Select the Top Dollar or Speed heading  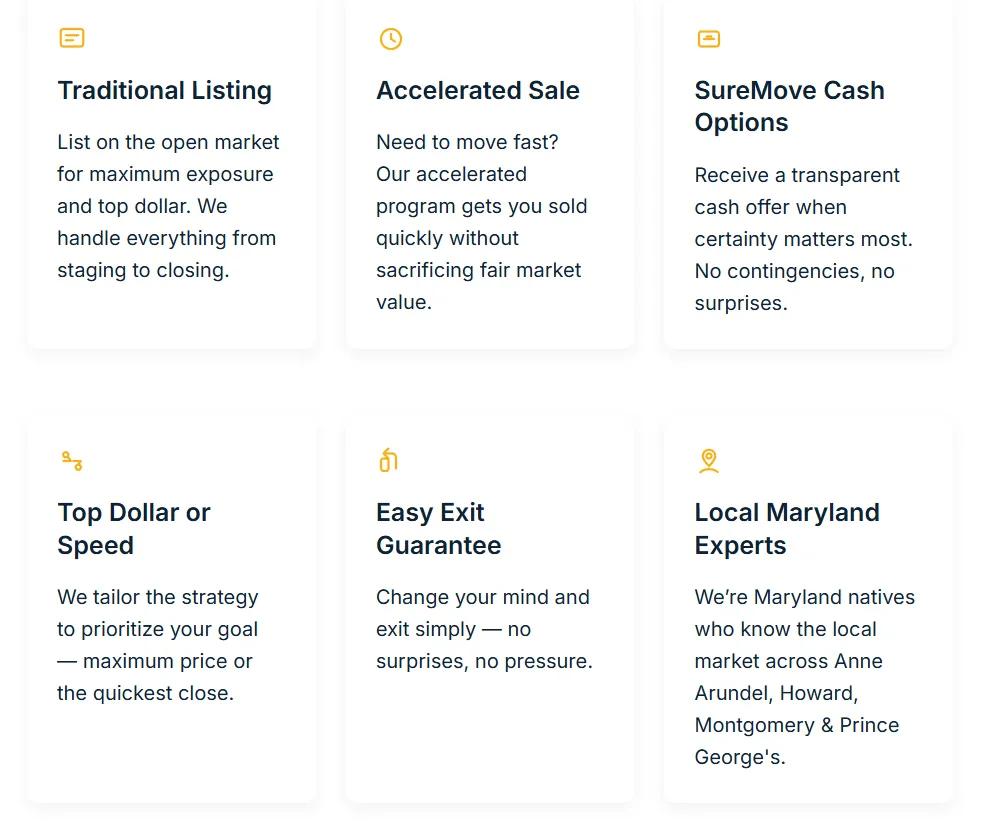pyautogui.click(x=134, y=528)
